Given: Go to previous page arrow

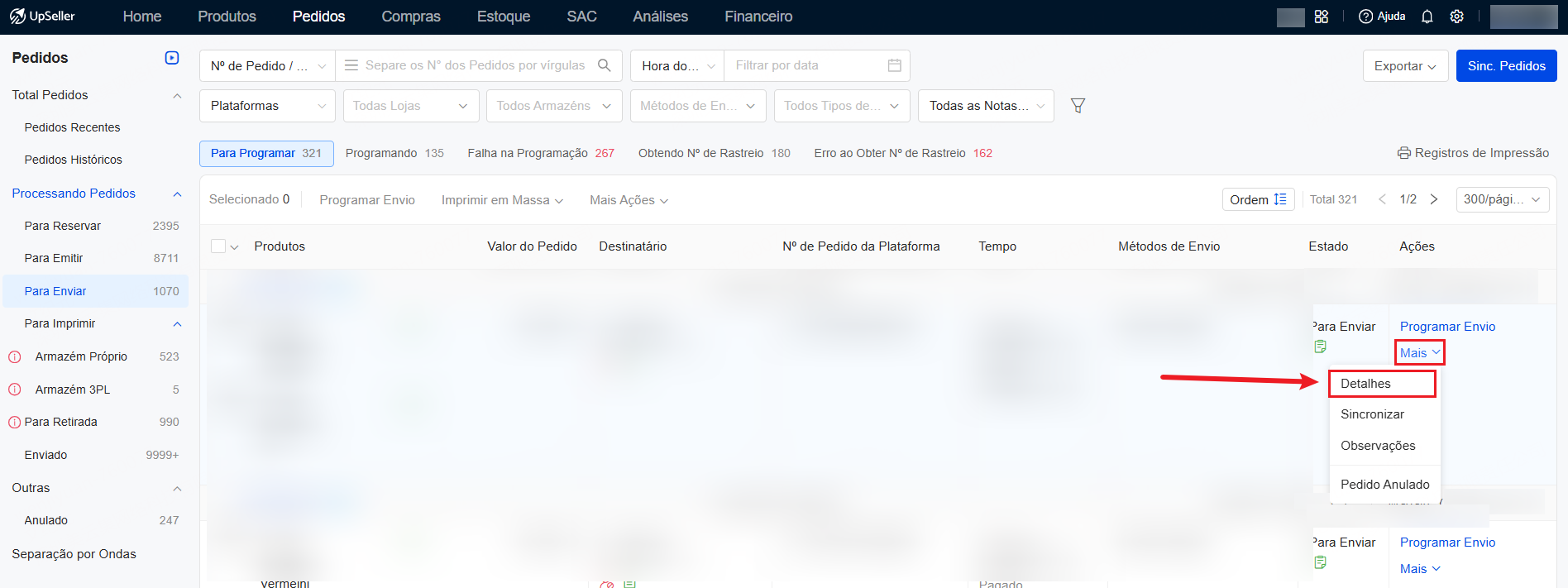Looking at the screenshot, I should (1382, 199).
